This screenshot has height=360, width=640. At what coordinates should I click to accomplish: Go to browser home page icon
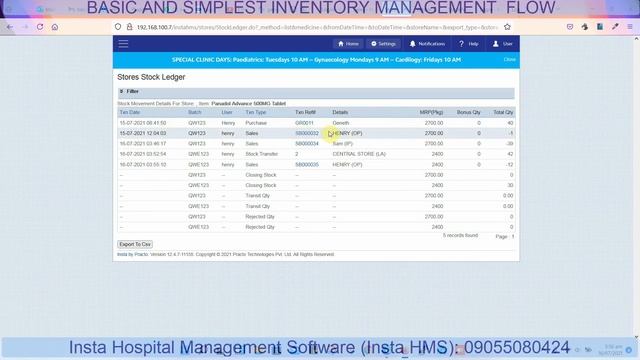pyautogui.click(x=55, y=27)
